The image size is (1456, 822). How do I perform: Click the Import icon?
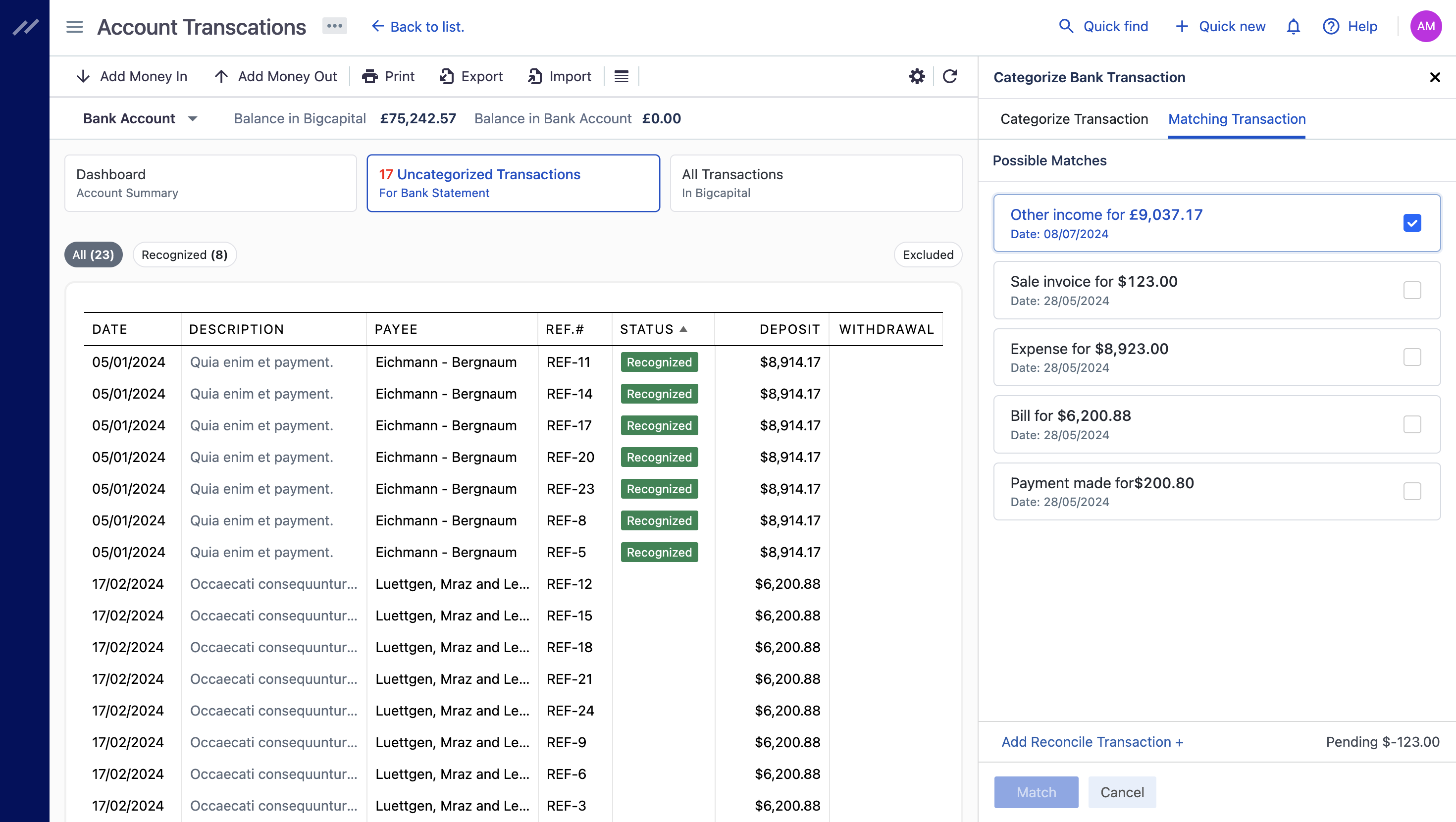tap(535, 76)
